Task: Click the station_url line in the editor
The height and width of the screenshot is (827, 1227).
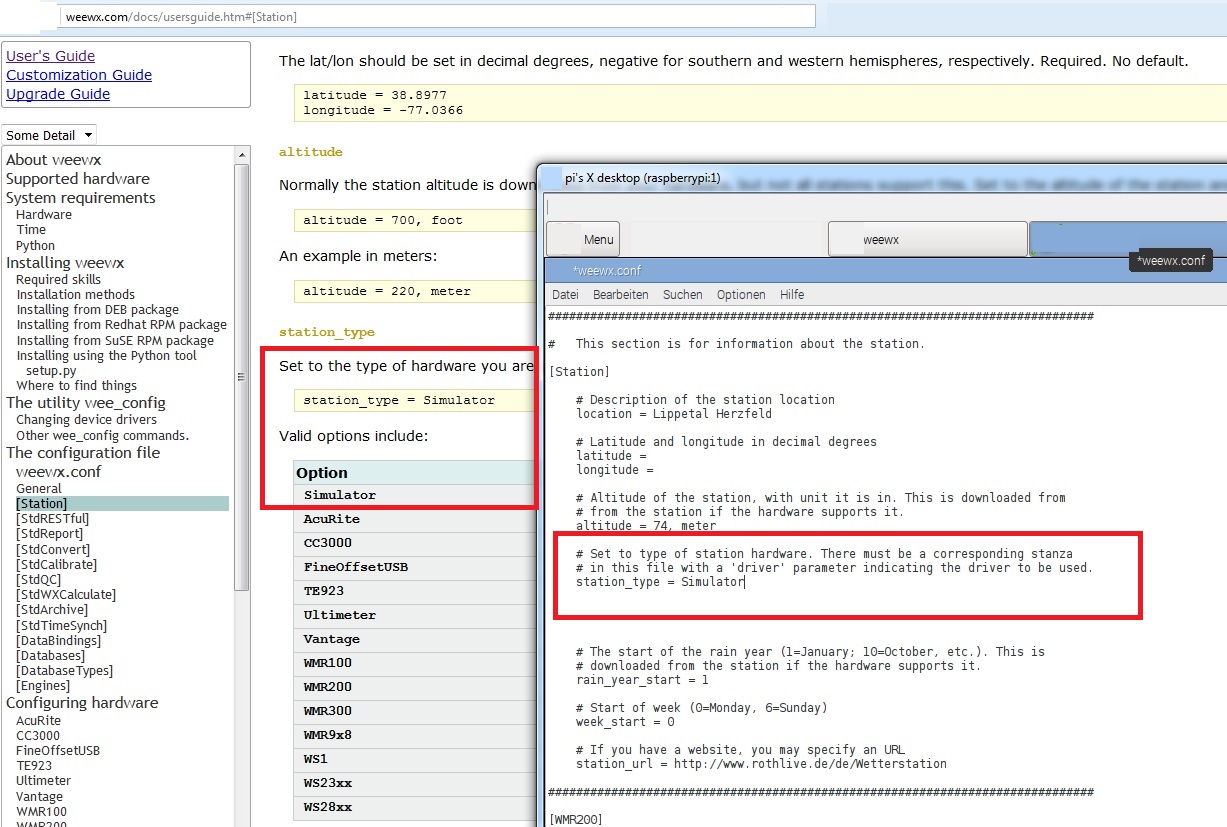Action: [761, 763]
